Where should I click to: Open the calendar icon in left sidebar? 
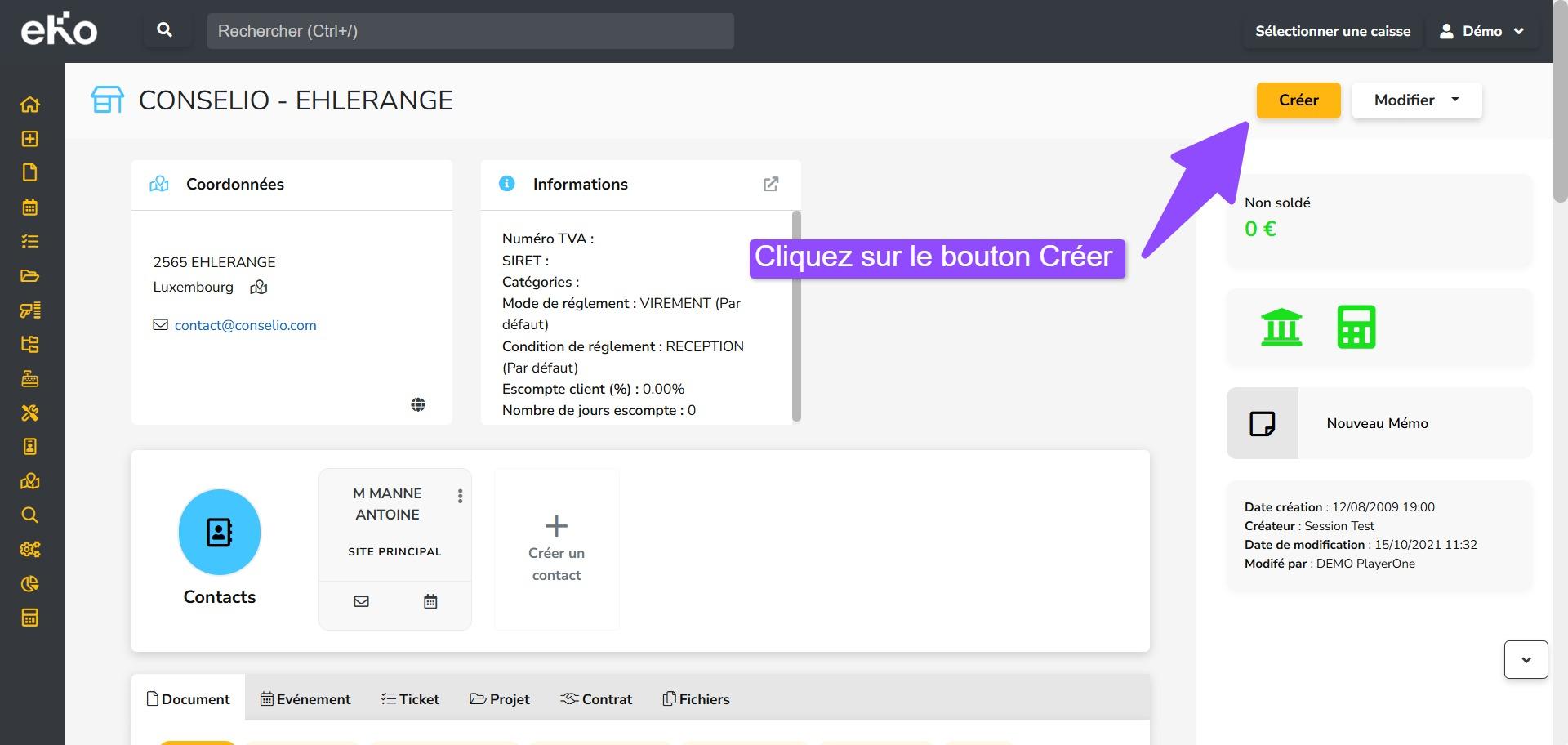(x=30, y=207)
